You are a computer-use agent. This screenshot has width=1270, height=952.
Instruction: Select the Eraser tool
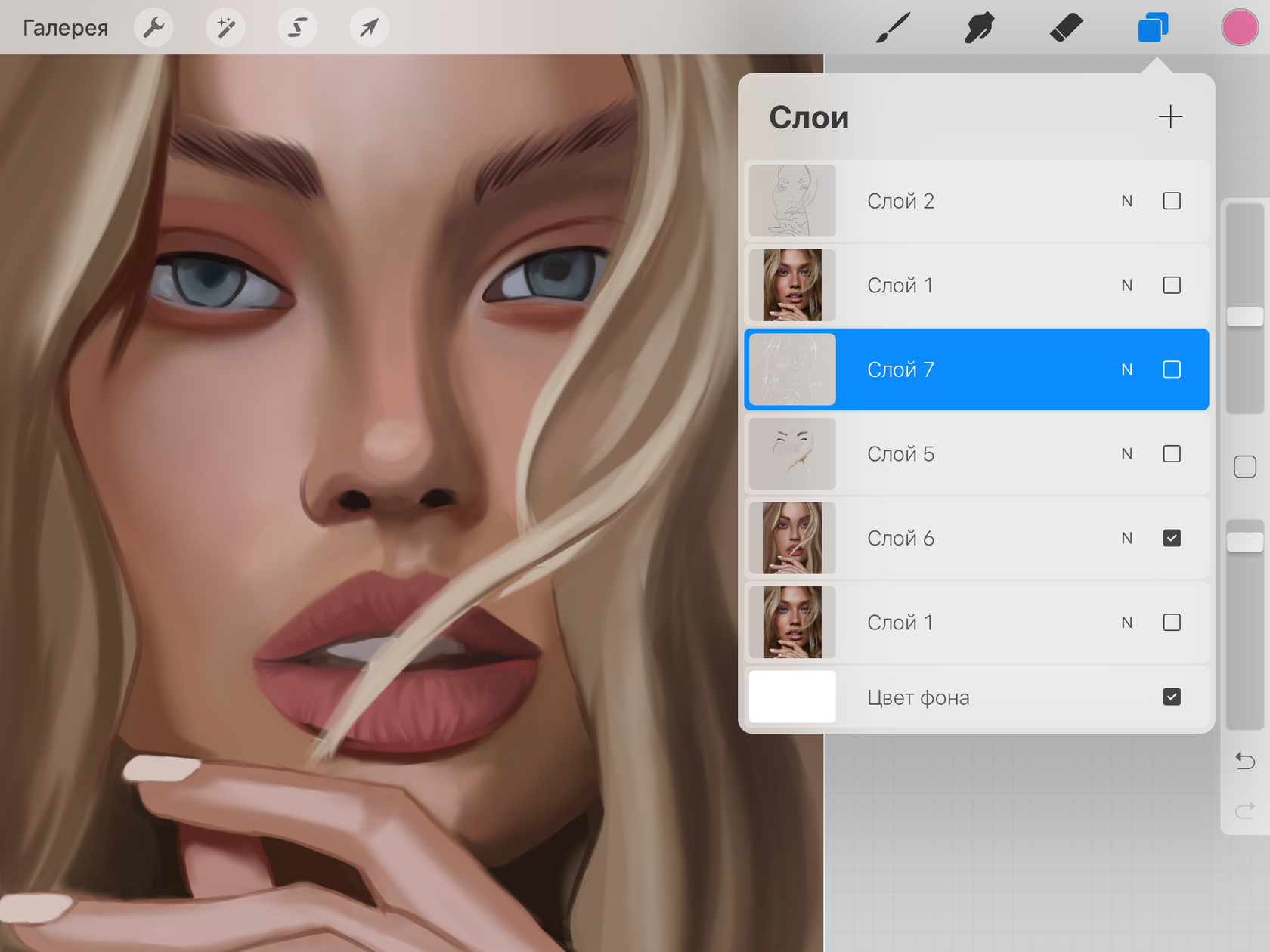pos(1066,28)
